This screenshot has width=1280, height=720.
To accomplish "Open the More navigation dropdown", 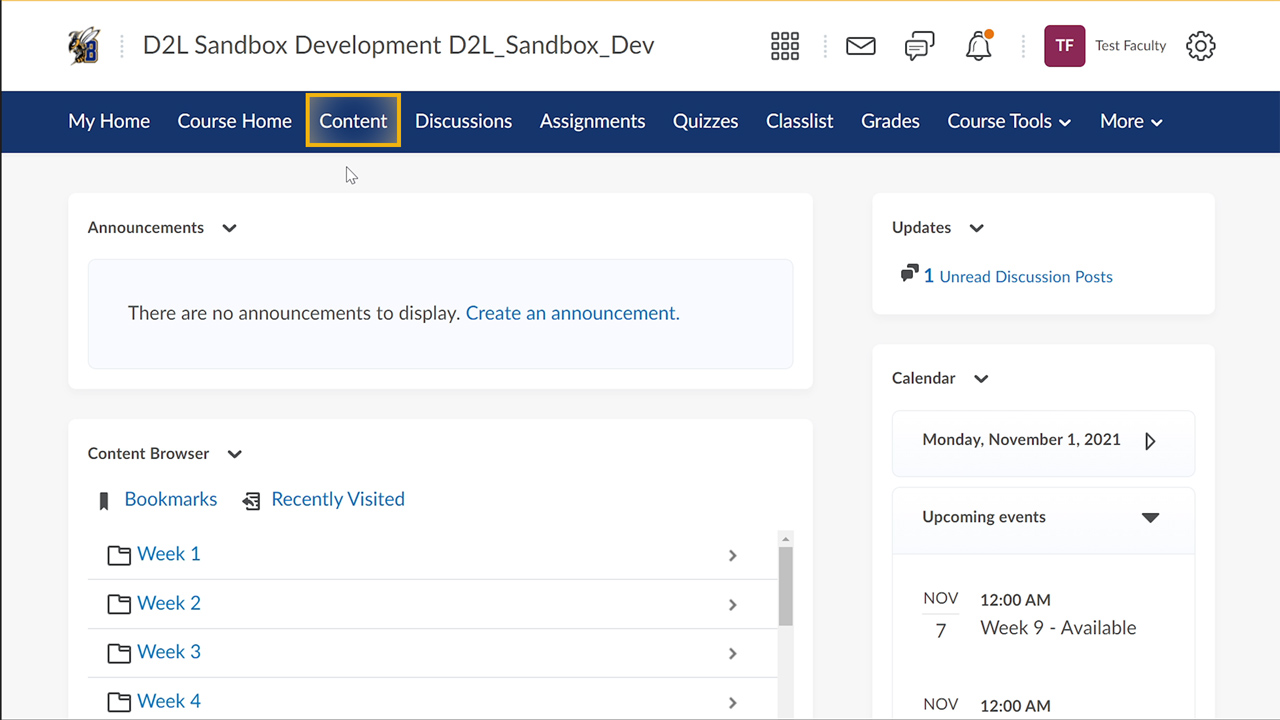I will [x=1130, y=121].
